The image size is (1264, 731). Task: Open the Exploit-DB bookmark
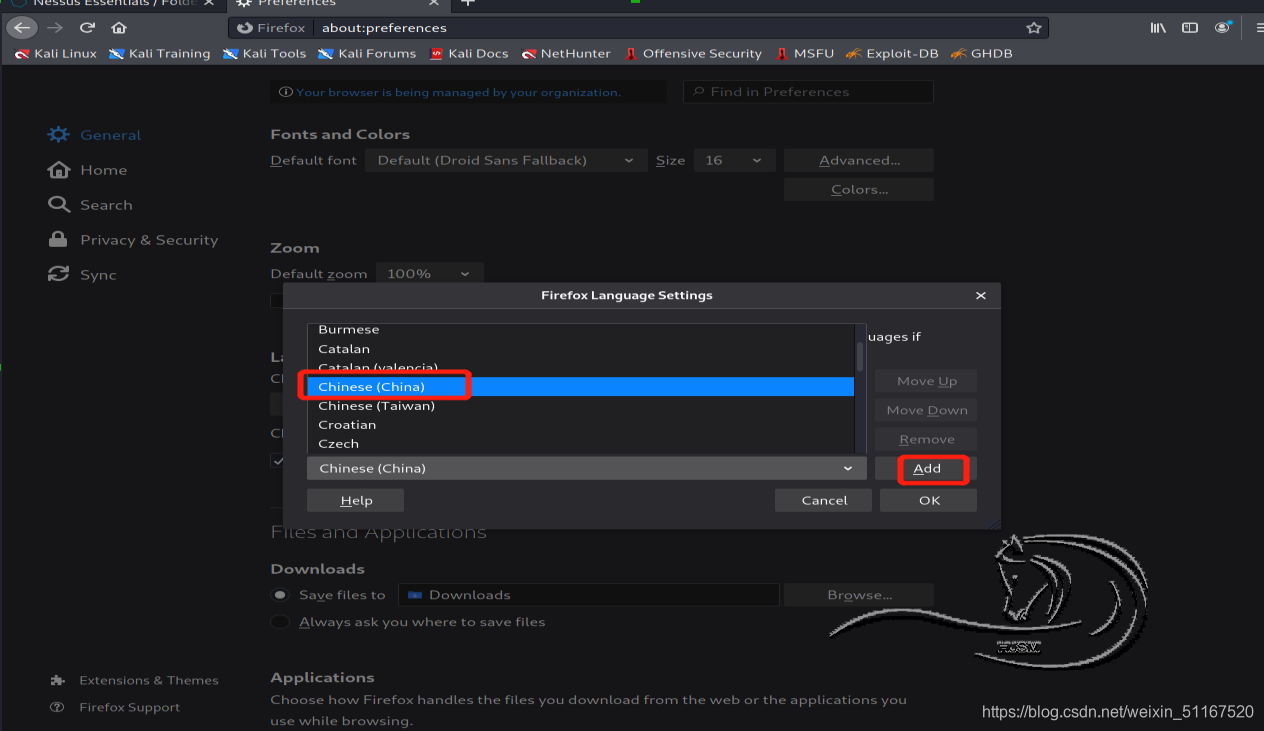(892, 53)
